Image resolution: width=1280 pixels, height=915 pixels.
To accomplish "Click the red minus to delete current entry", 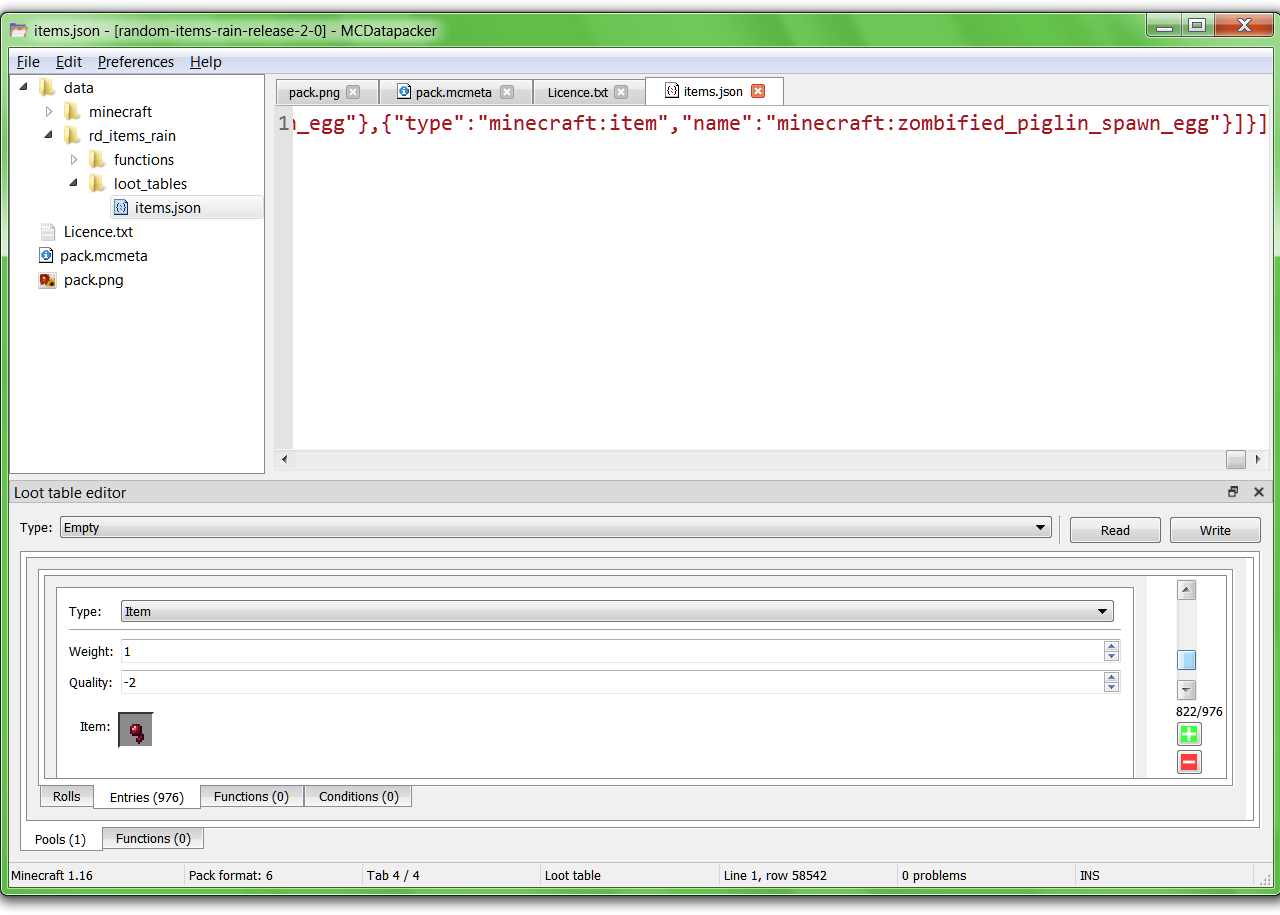I will [x=1189, y=761].
